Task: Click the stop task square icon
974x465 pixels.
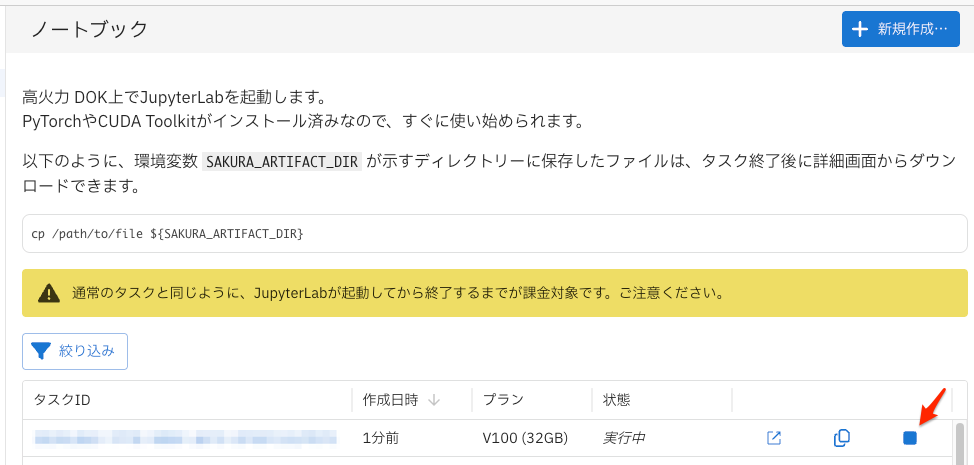Action: pos(909,438)
